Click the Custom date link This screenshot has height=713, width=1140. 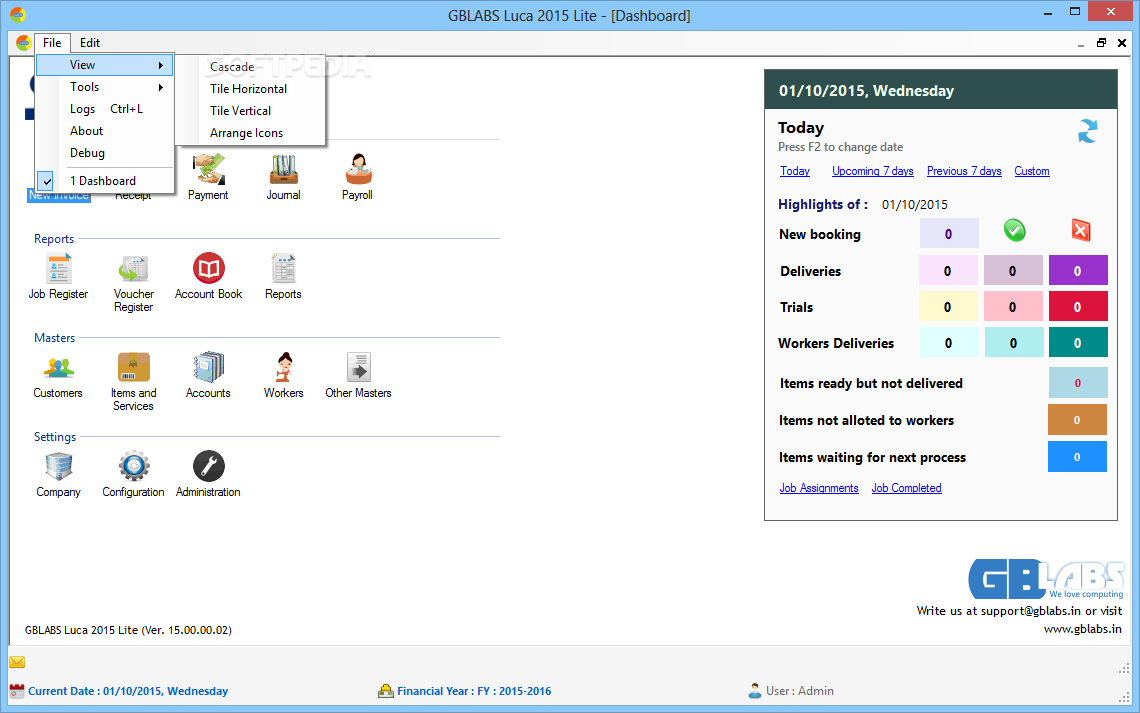pyautogui.click(x=1032, y=171)
